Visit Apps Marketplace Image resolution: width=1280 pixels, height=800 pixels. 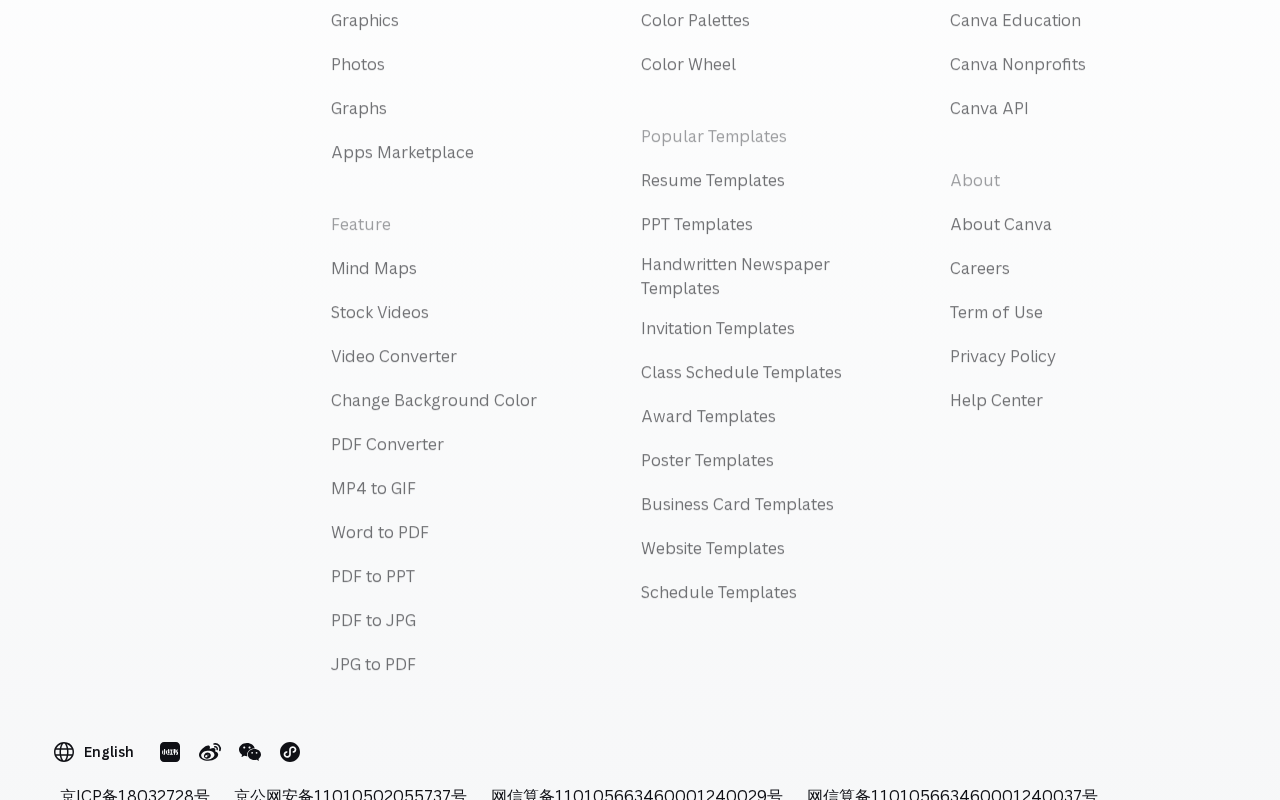(402, 152)
